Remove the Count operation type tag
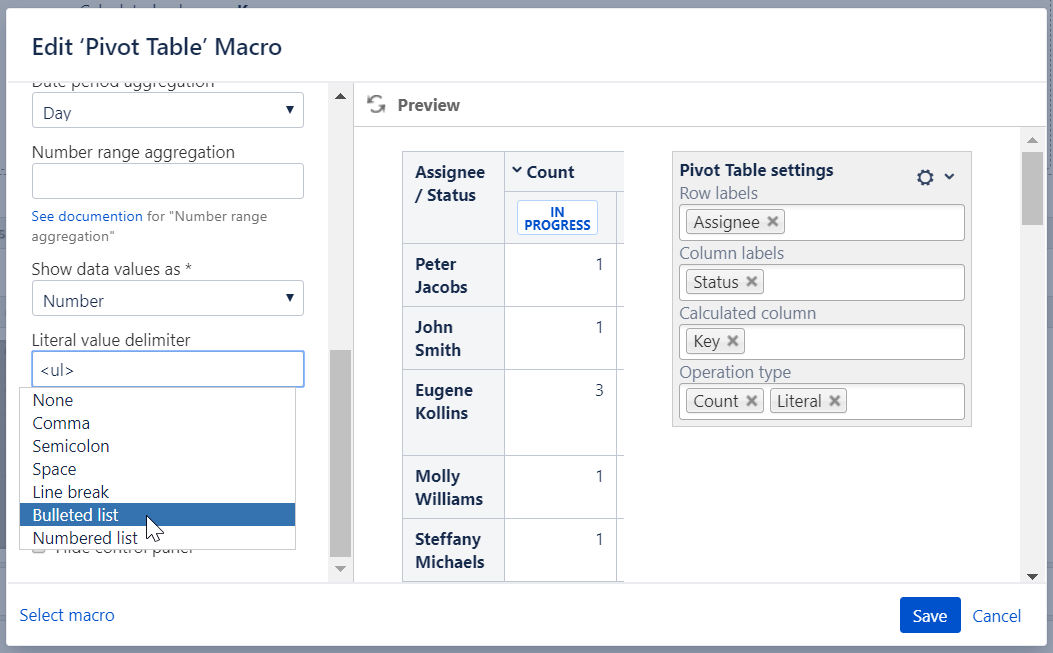 point(752,401)
